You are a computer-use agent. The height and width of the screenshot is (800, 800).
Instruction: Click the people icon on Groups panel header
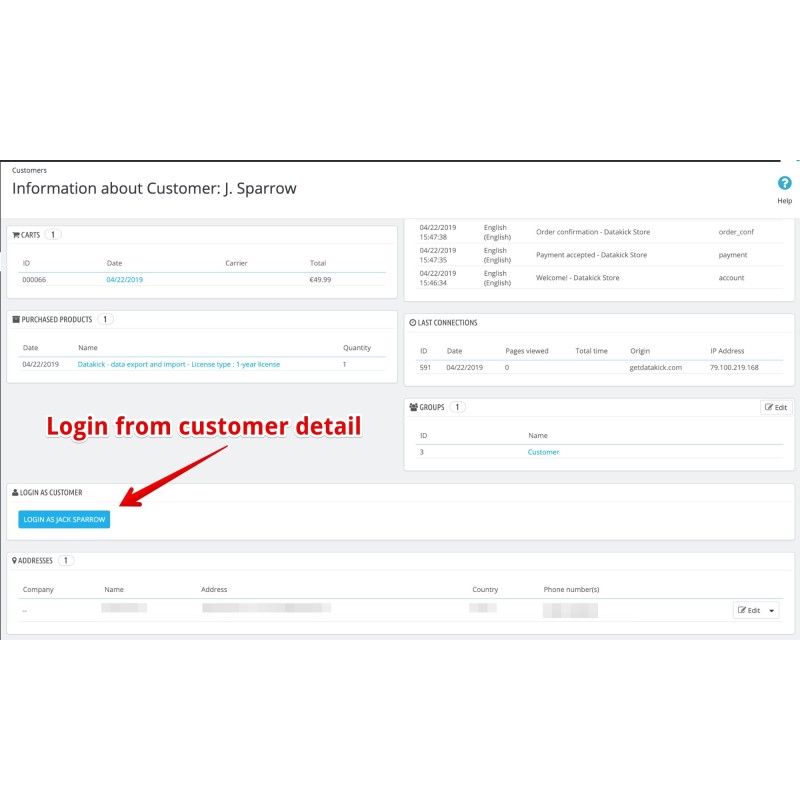point(413,407)
